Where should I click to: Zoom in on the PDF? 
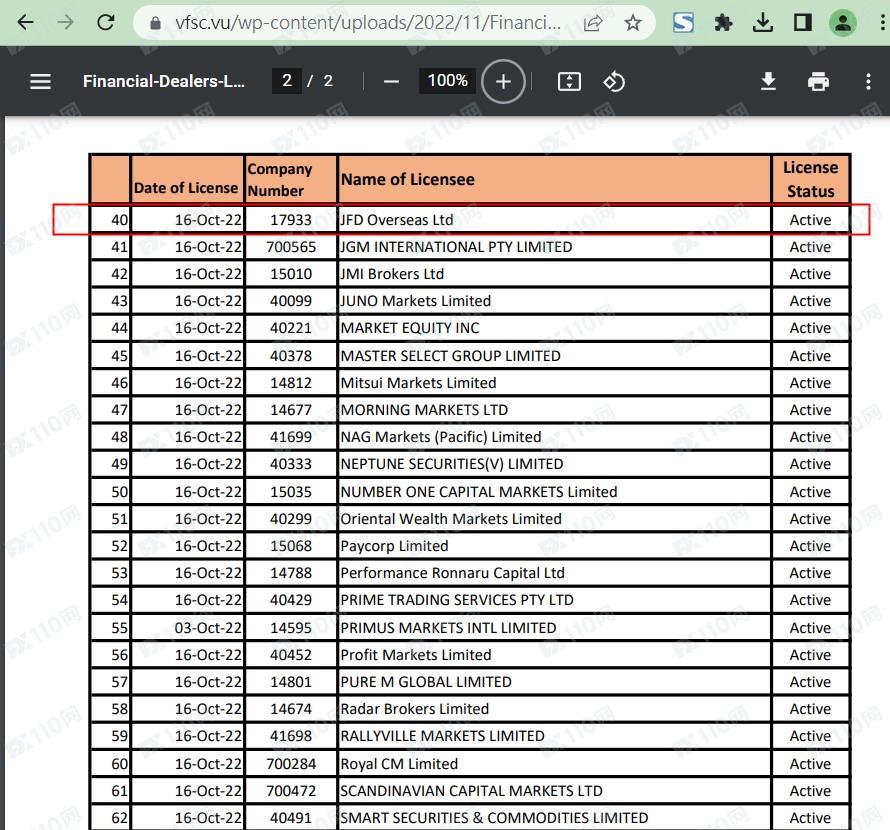click(503, 81)
